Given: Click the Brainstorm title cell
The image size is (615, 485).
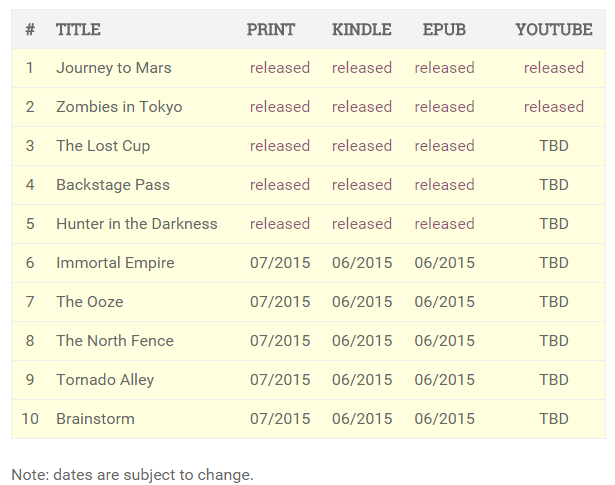Looking at the screenshot, I should pos(95,419).
